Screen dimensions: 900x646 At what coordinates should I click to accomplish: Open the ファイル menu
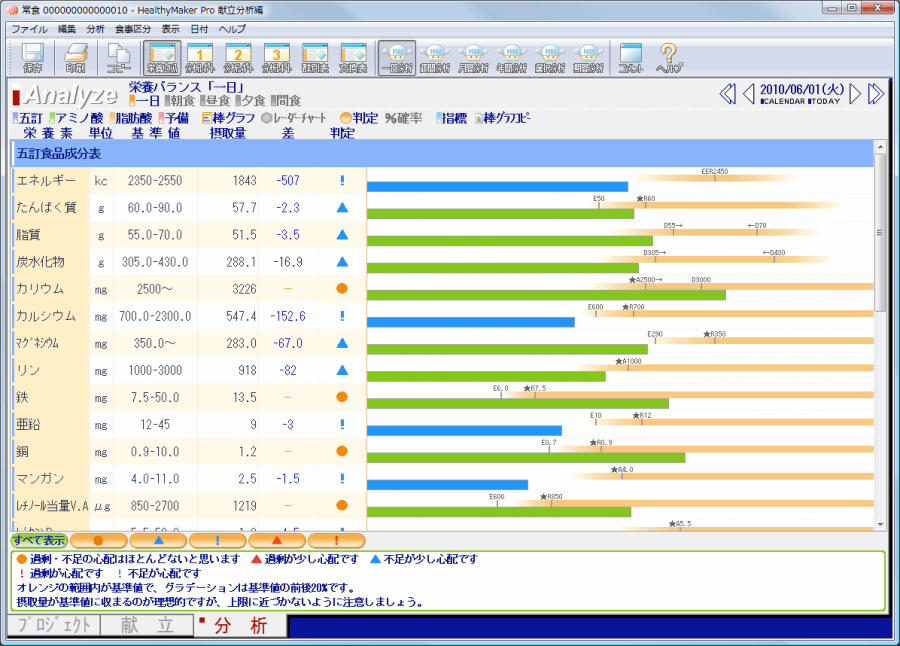29,29
